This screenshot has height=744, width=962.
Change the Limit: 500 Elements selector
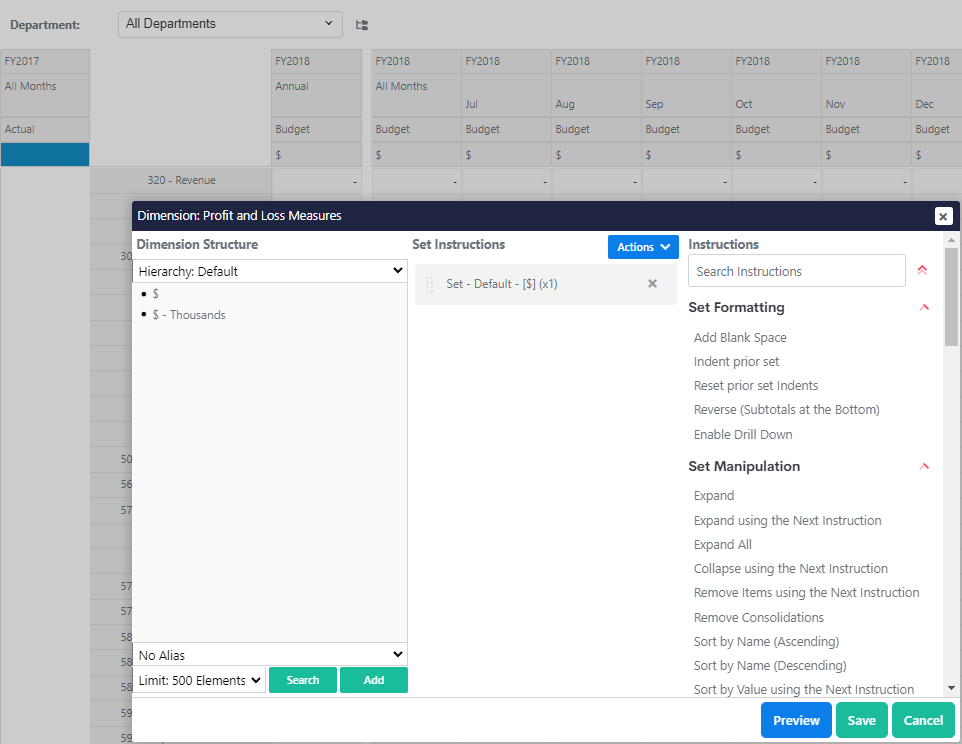coord(200,680)
